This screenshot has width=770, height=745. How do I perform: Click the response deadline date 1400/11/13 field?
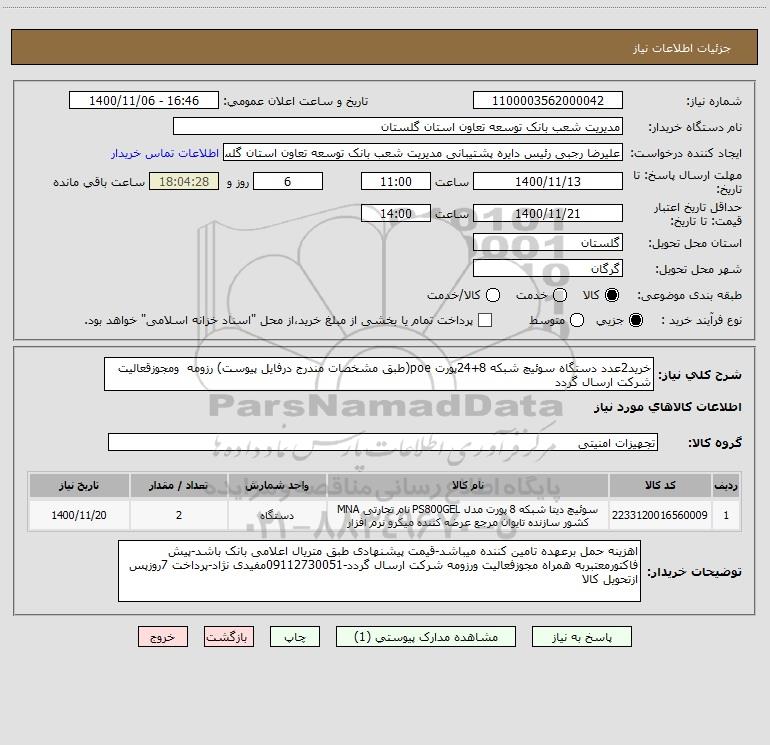pyautogui.click(x=548, y=181)
